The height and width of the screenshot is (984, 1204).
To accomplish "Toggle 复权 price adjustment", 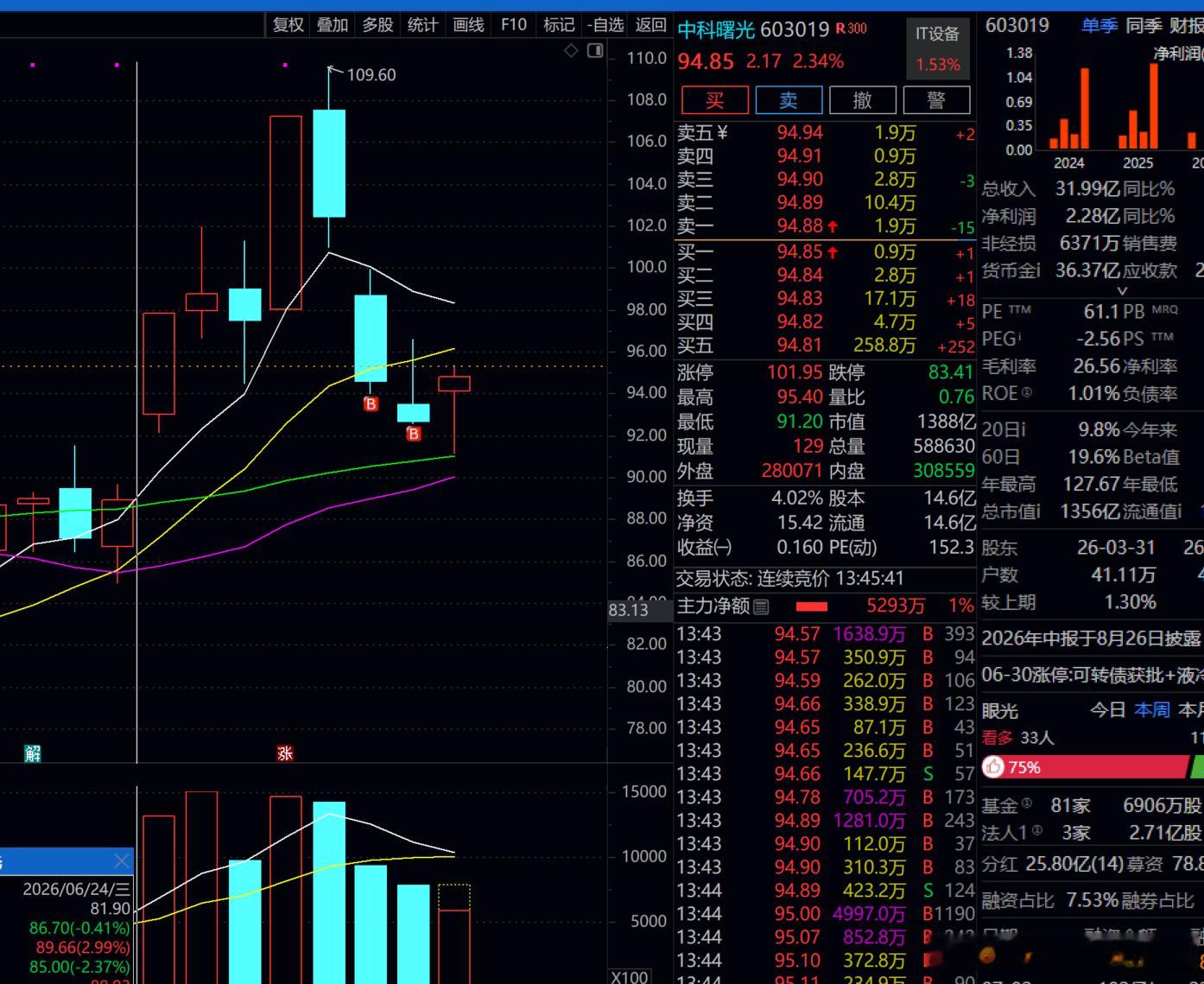I will [288, 25].
